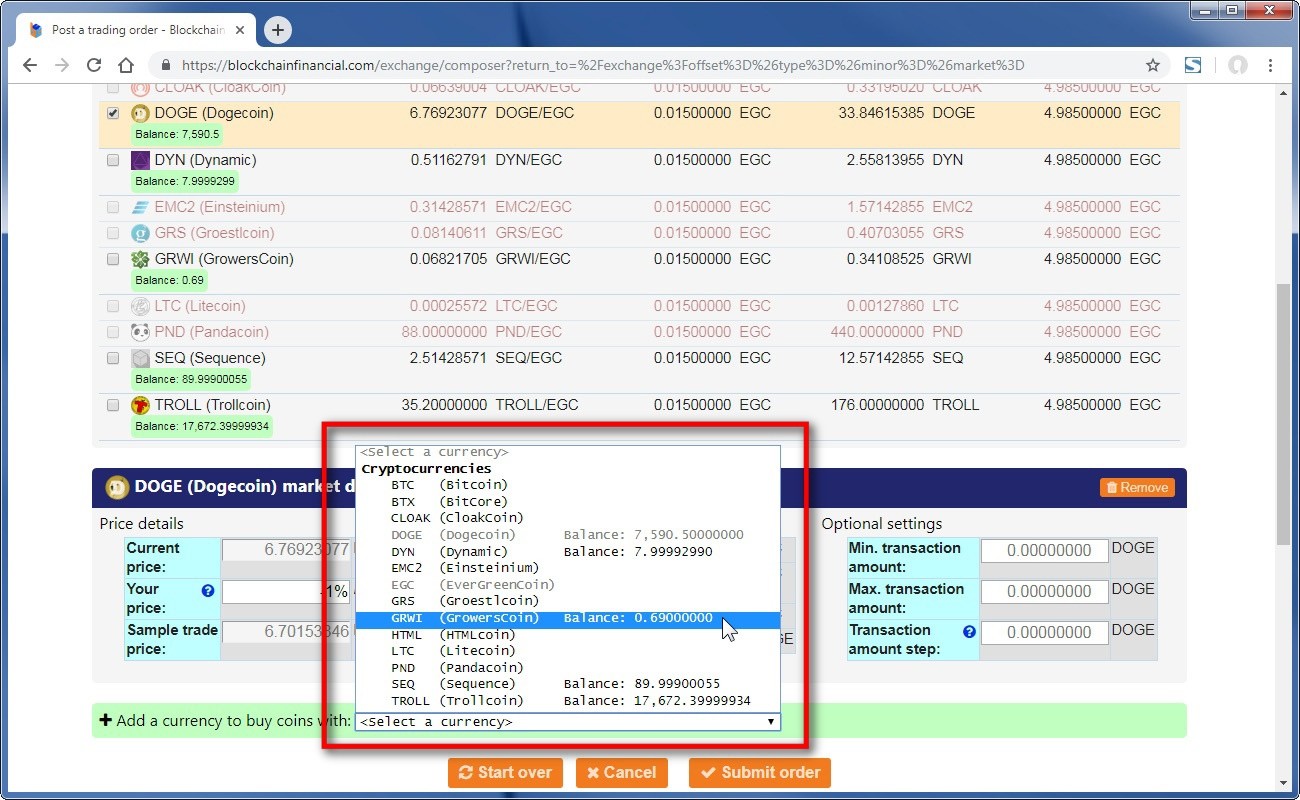Enable the TROLL (Trollcoin) checkbox
The width and height of the screenshot is (1300, 800).
[x=113, y=405]
